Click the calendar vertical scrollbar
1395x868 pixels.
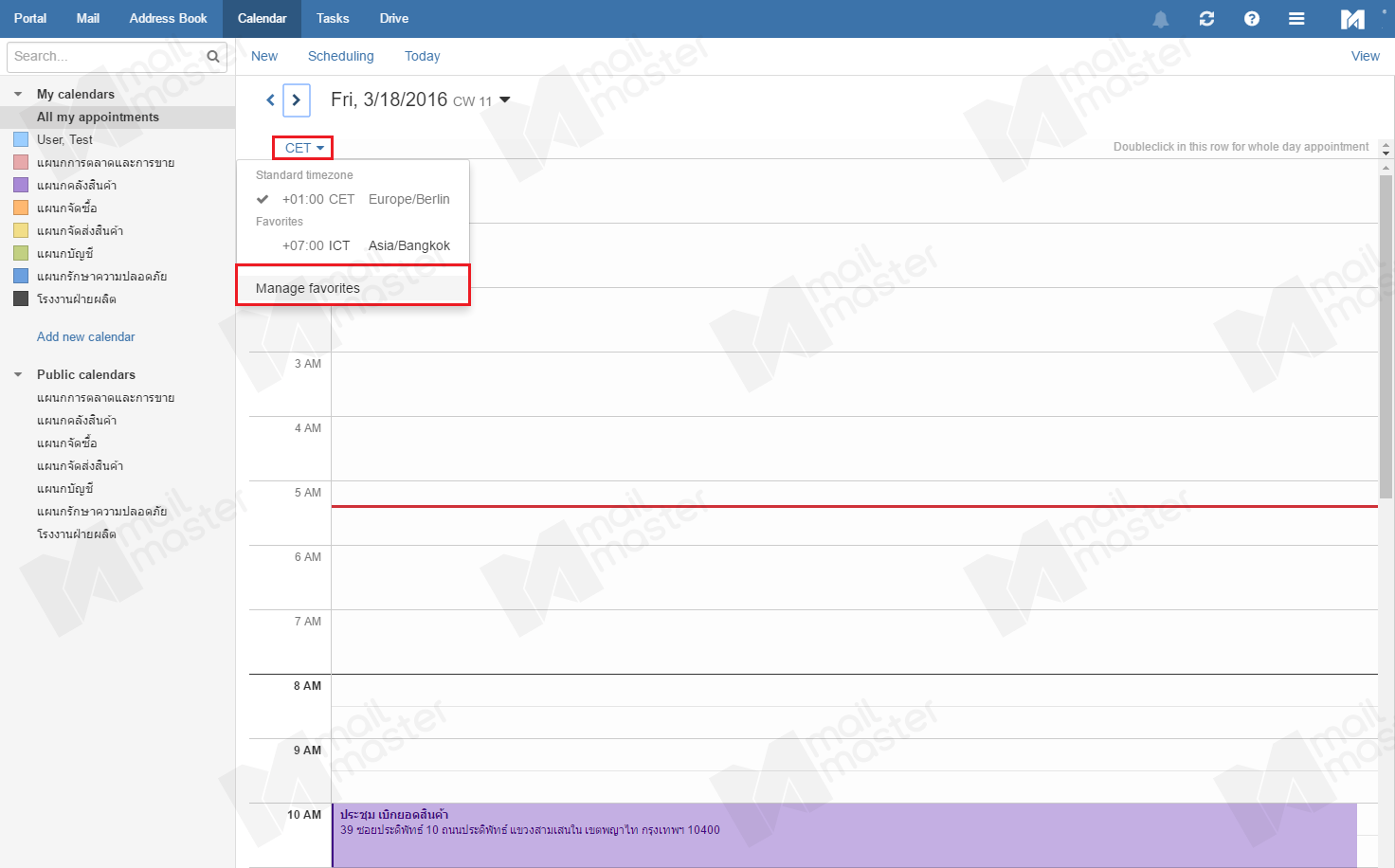[1386, 336]
